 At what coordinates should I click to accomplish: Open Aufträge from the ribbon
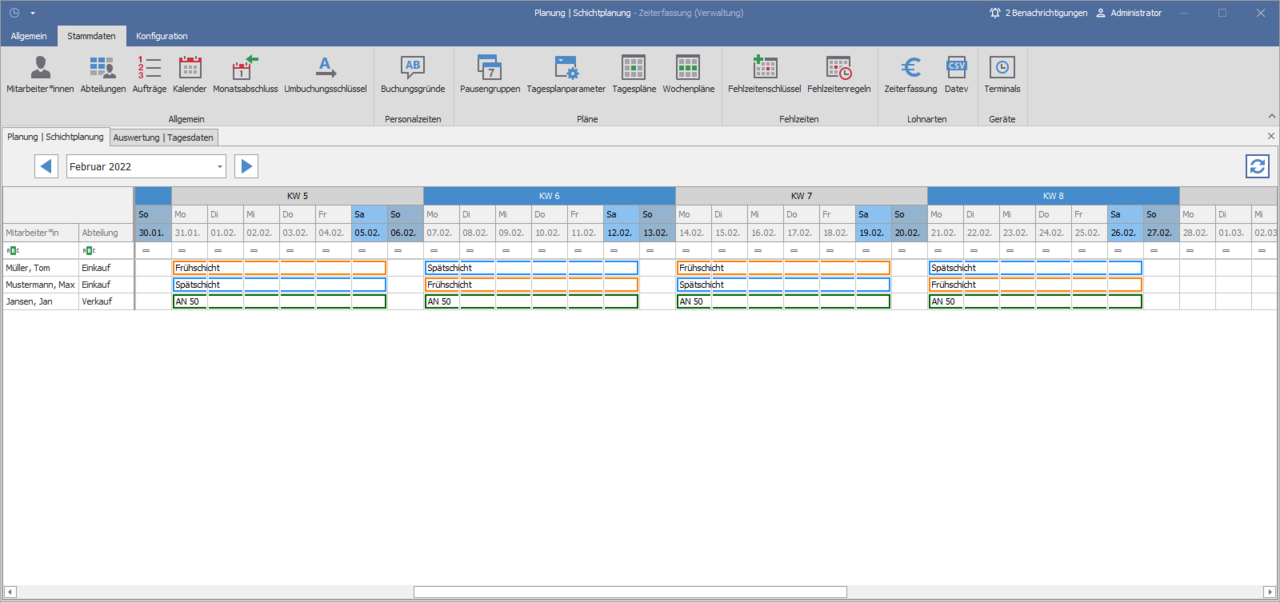pyautogui.click(x=149, y=75)
